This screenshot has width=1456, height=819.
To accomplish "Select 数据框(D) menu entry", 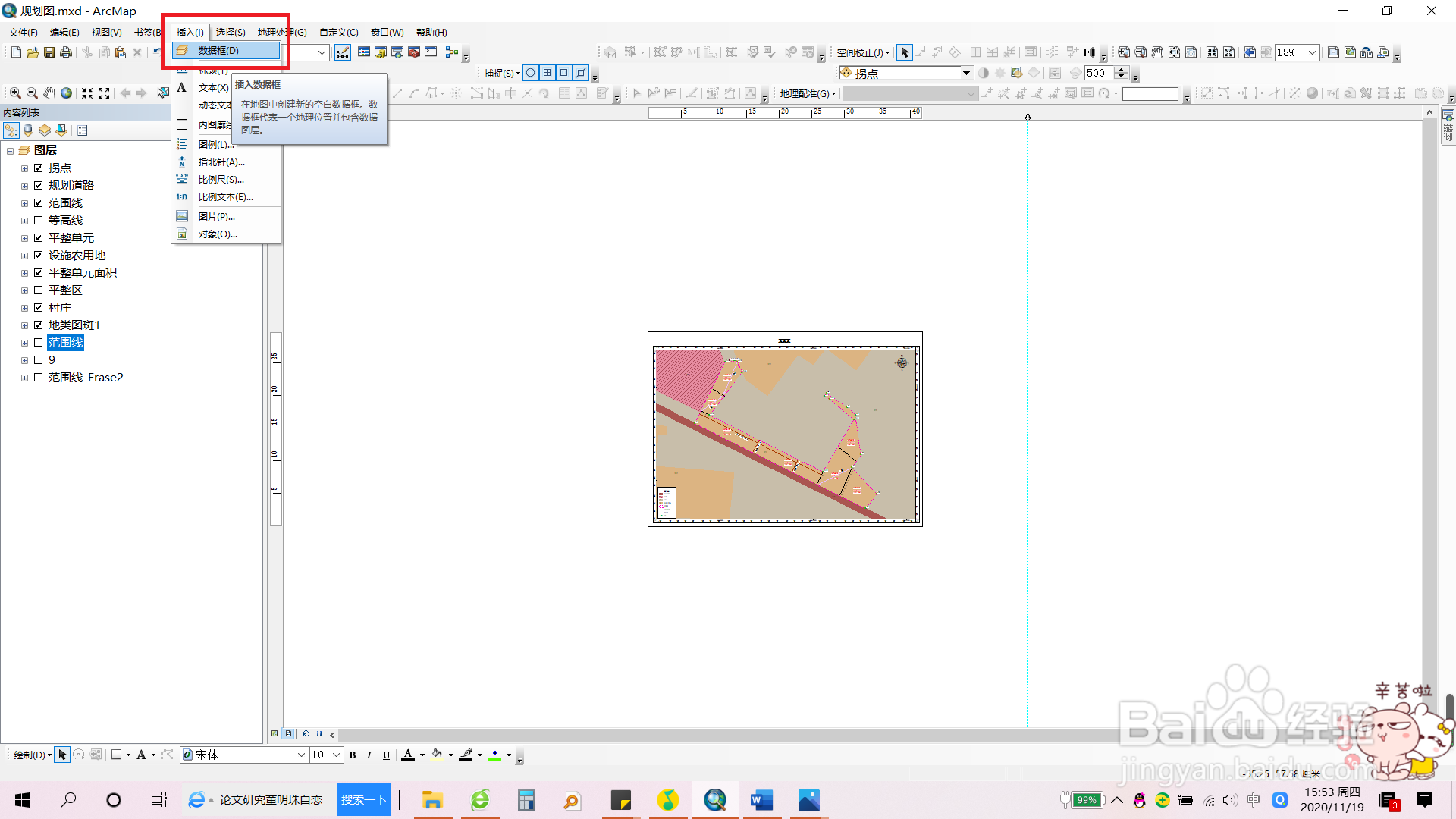I will (218, 51).
